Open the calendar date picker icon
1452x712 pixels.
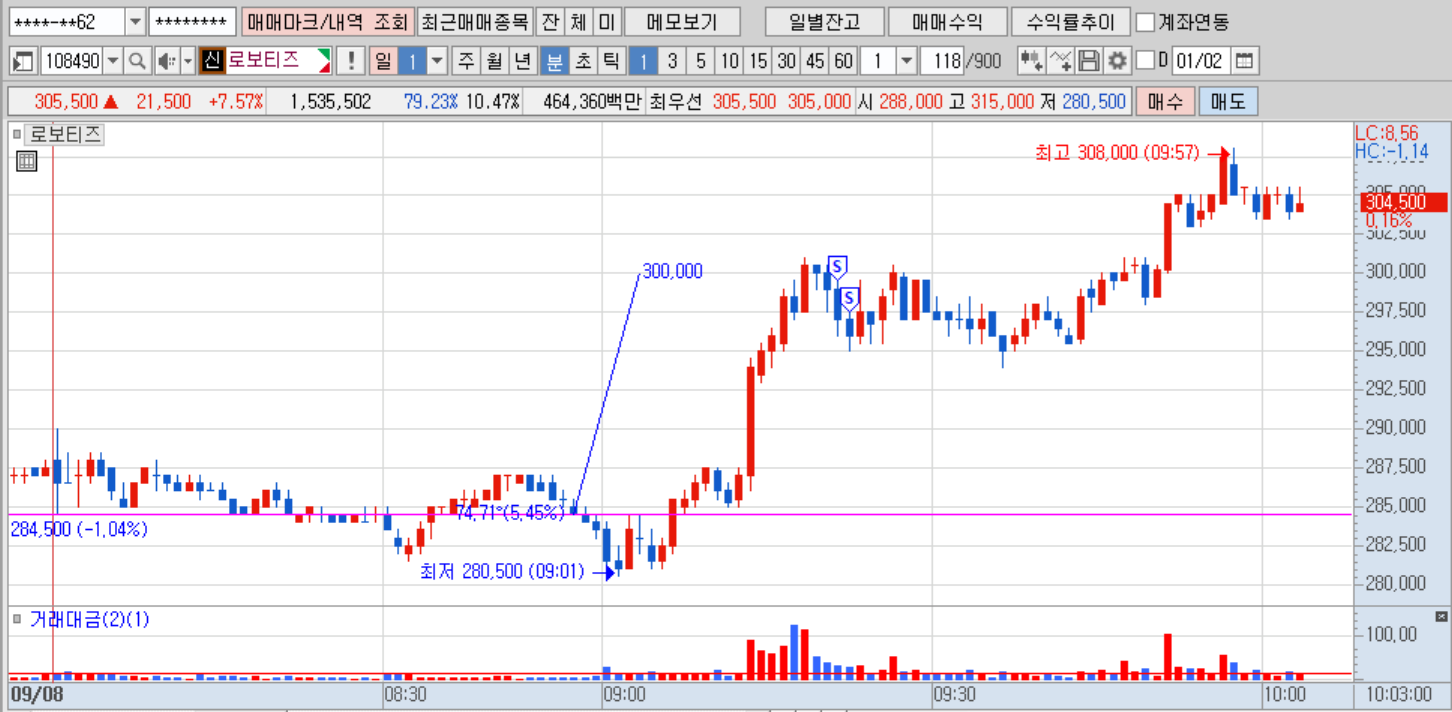[x=1243, y=61]
